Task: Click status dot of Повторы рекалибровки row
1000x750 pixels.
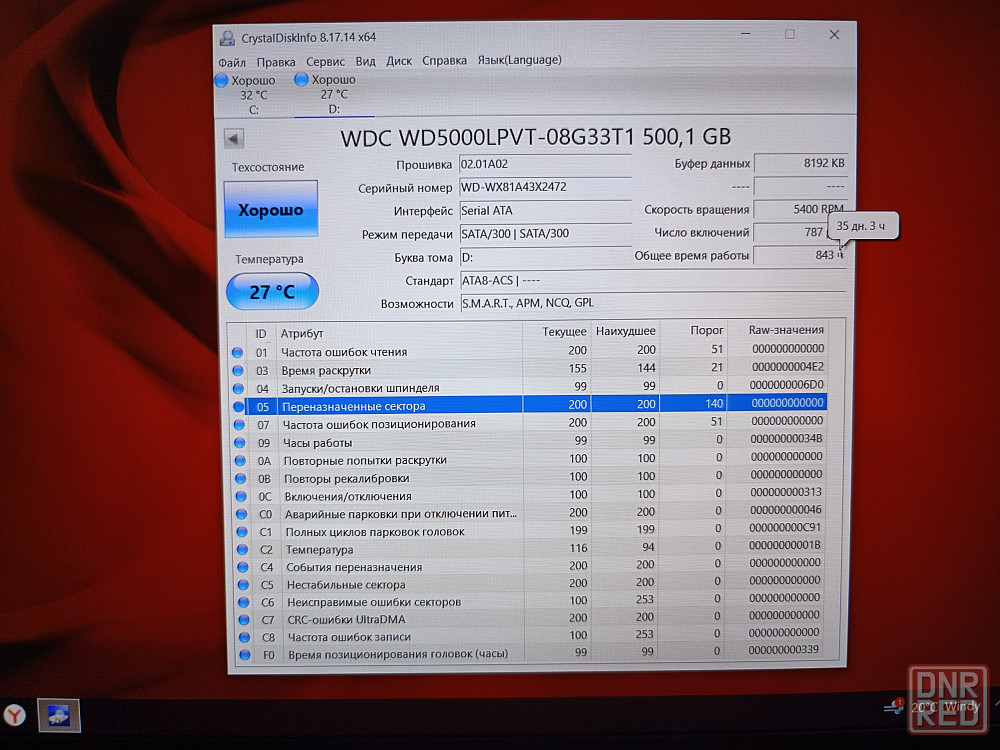Action: click(240, 478)
